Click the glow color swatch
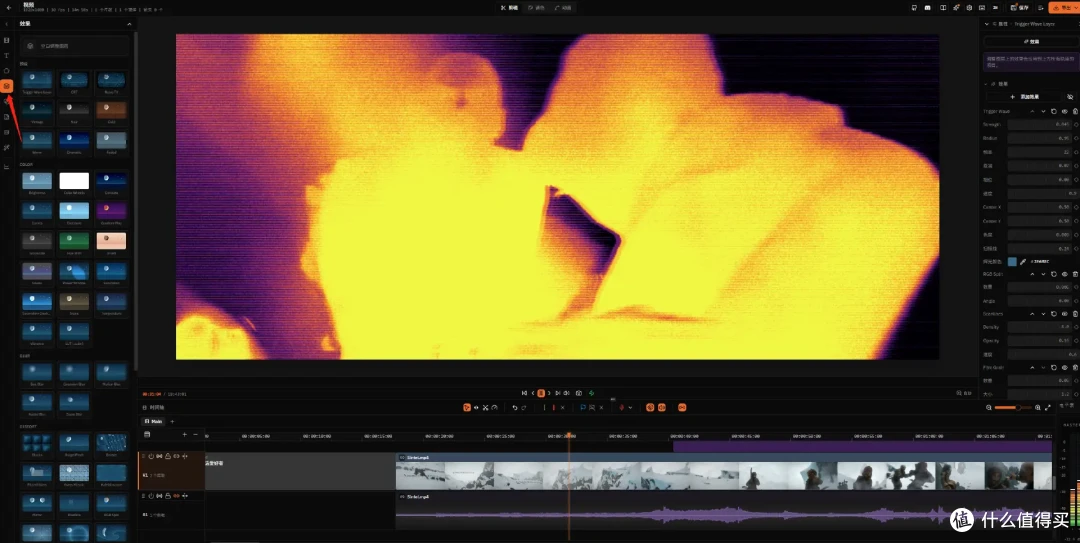The height and width of the screenshot is (543, 1080). [x=1012, y=261]
